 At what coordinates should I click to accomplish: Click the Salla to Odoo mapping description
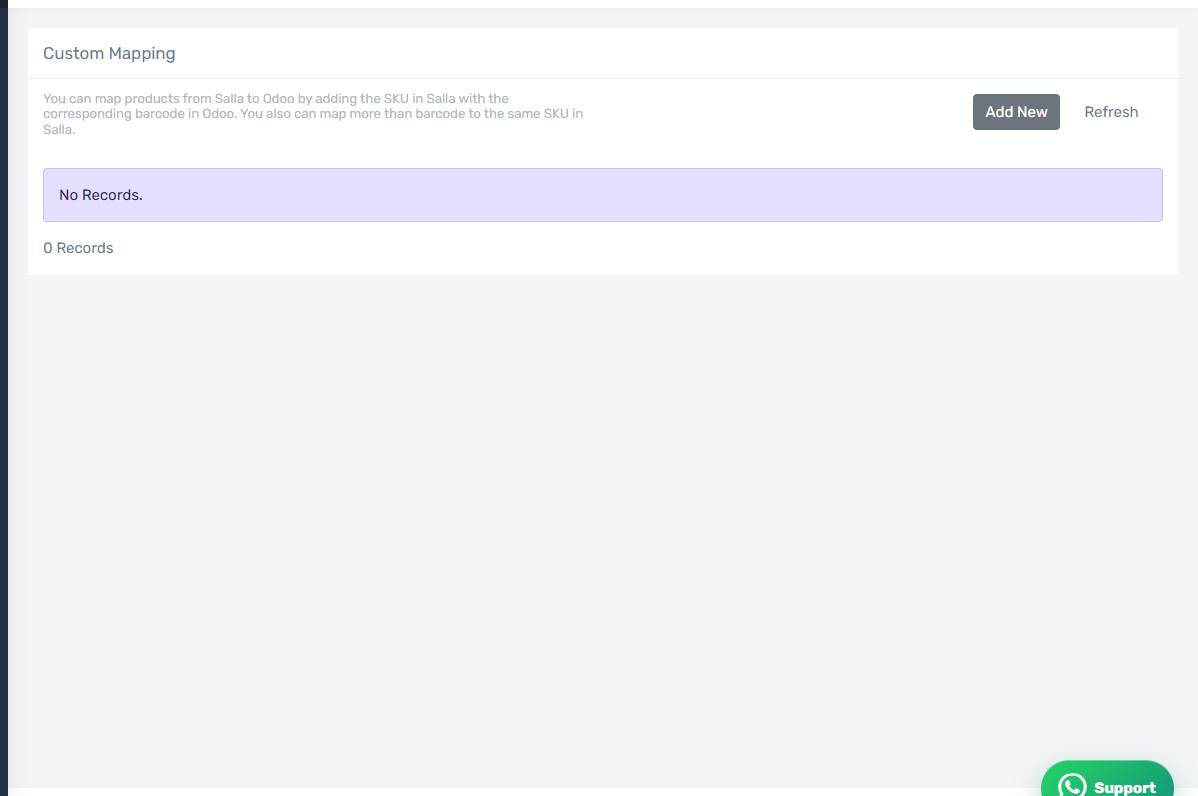313,114
